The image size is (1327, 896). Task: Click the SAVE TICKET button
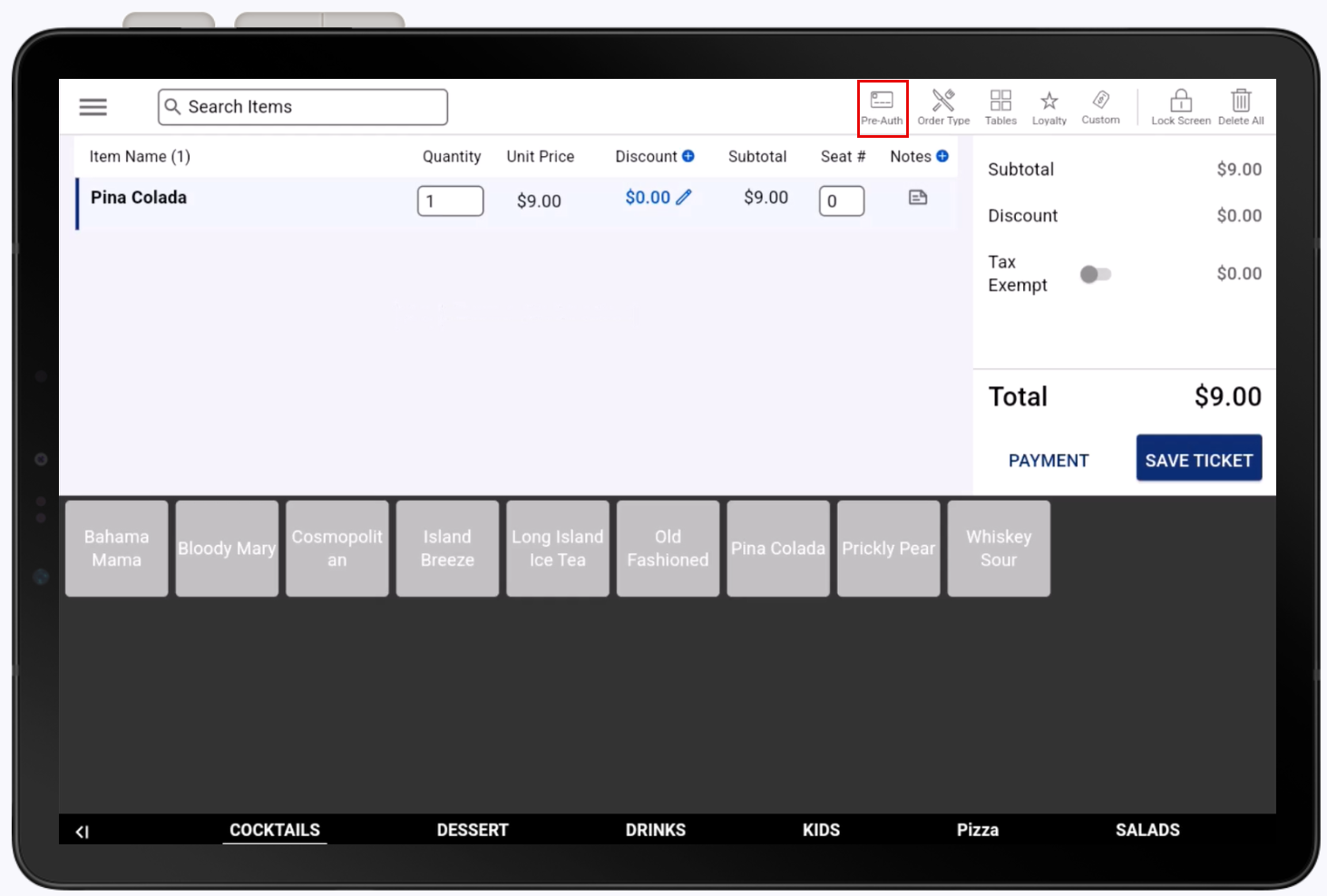[x=1199, y=458]
